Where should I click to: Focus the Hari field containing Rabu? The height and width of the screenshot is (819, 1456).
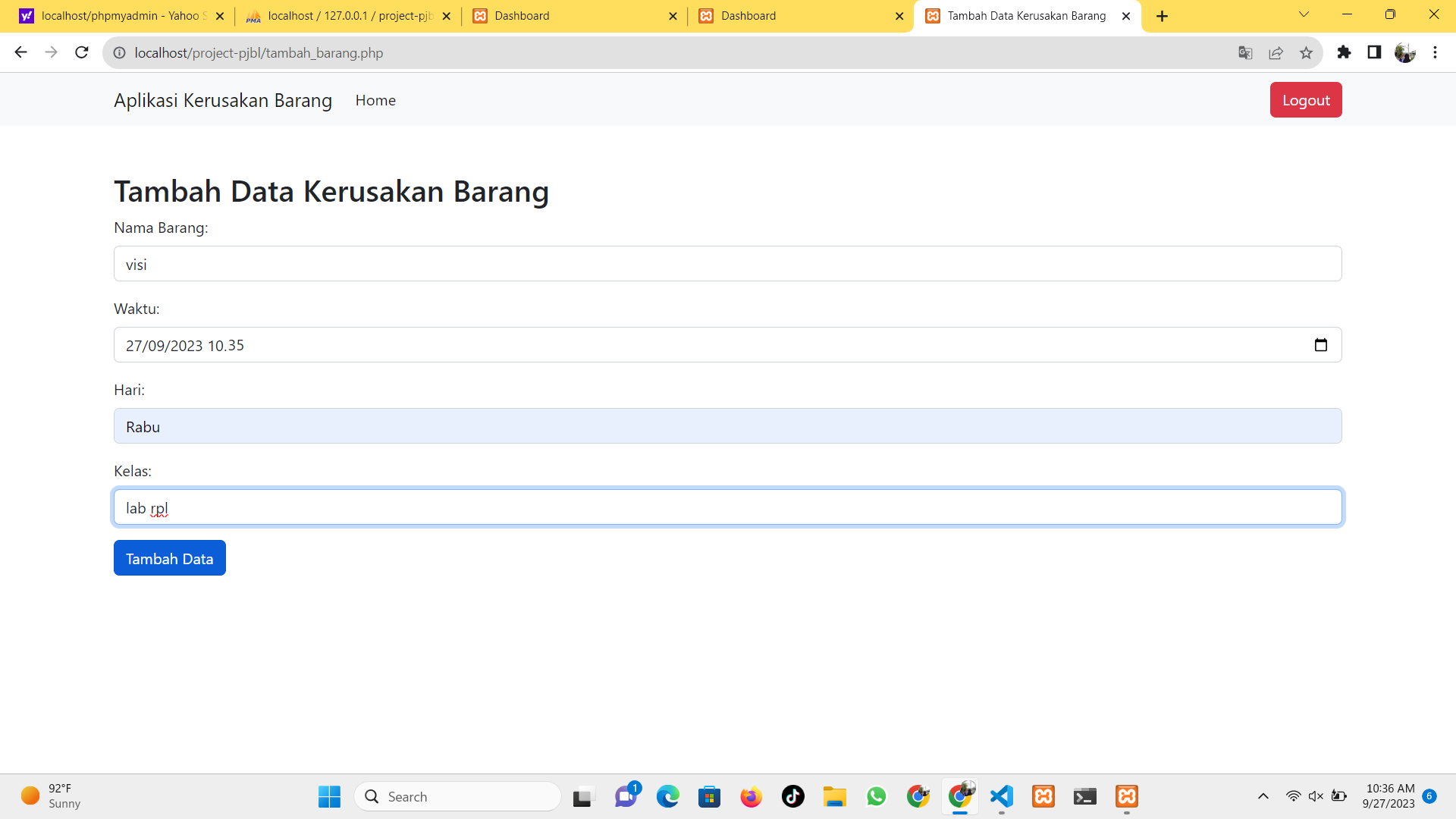coord(727,426)
